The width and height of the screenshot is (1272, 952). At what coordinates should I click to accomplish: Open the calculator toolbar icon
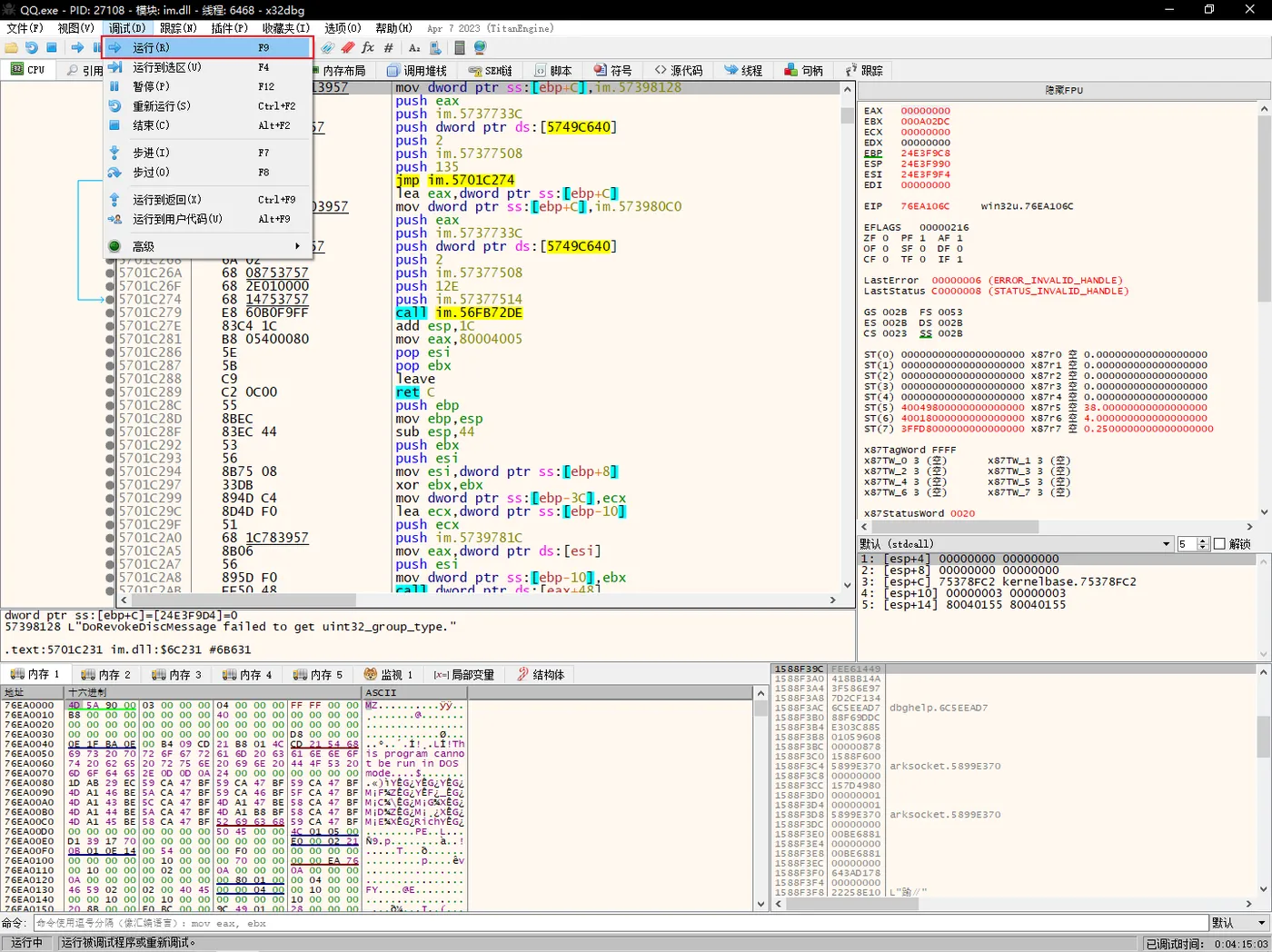tap(460, 48)
